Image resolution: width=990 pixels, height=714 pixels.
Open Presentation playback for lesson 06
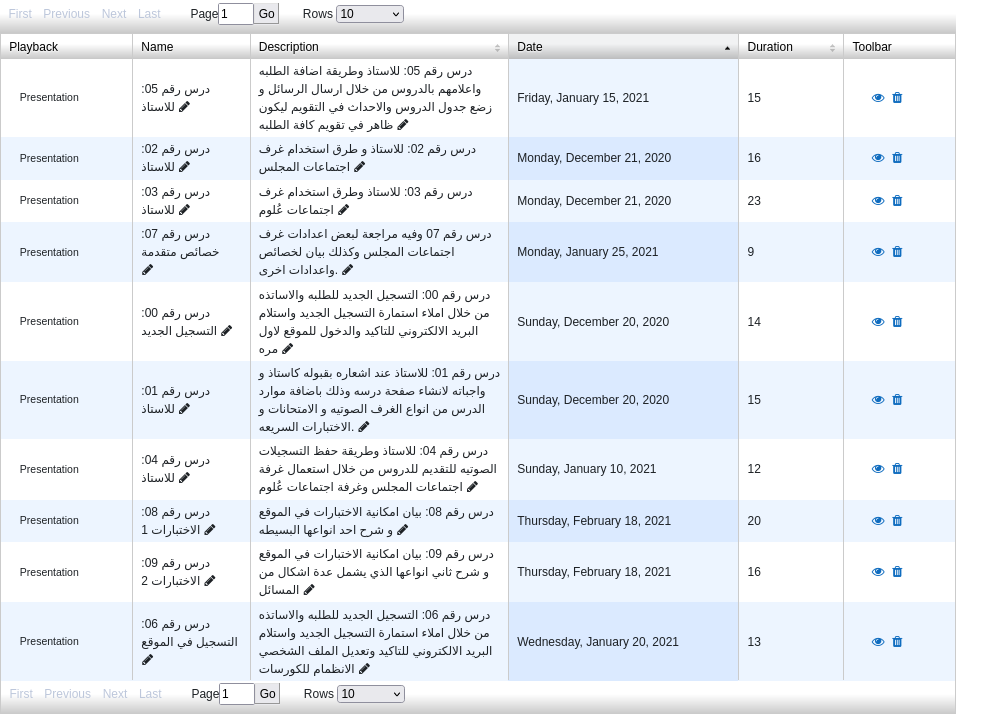click(x=49, y=641)
